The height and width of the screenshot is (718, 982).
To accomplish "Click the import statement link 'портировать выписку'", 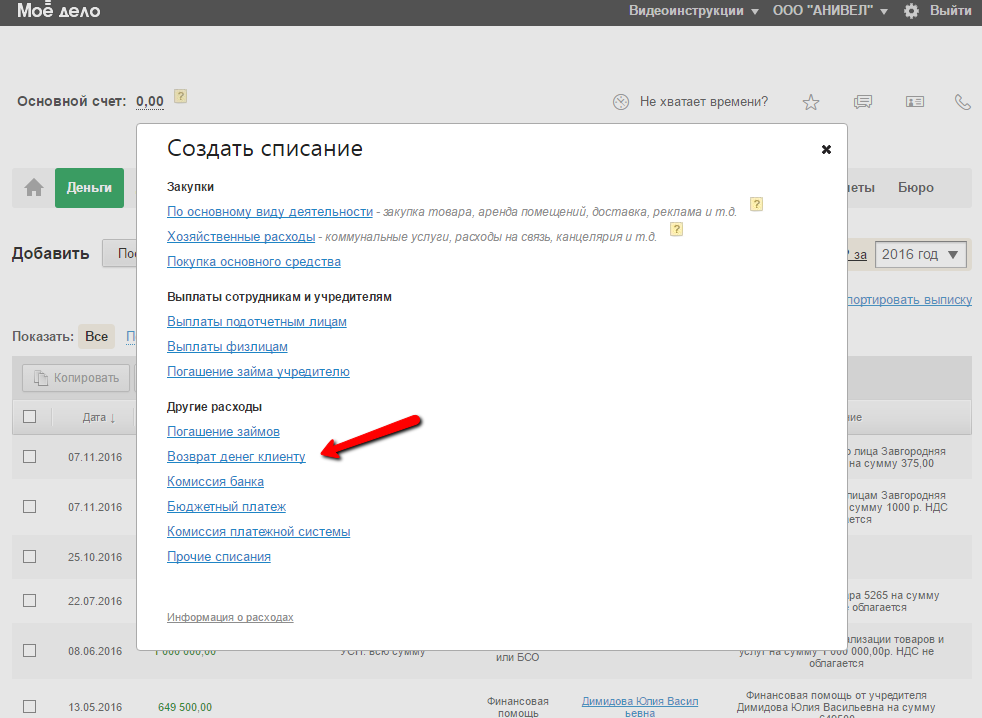I will pos(909,299).
